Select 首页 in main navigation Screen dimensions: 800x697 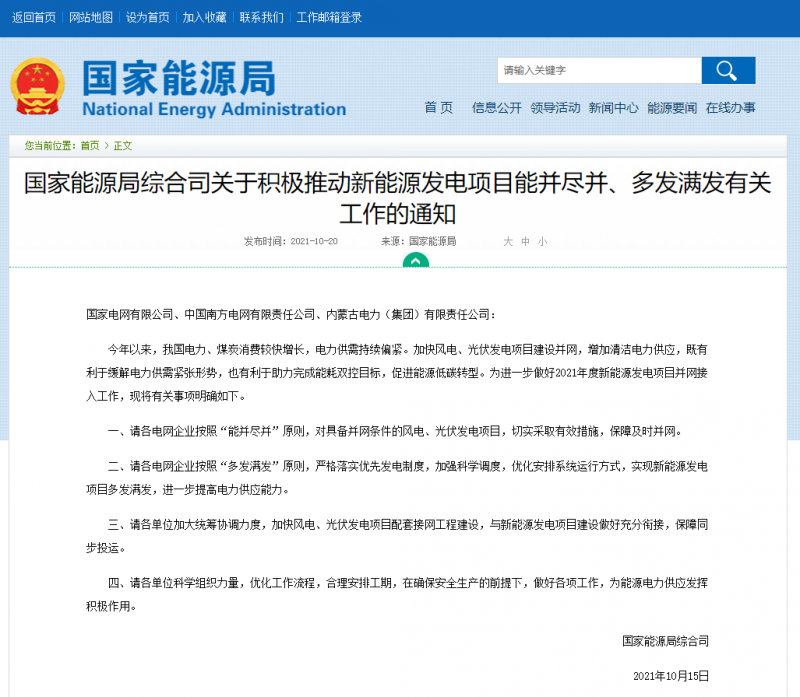[x=438, y=108]
